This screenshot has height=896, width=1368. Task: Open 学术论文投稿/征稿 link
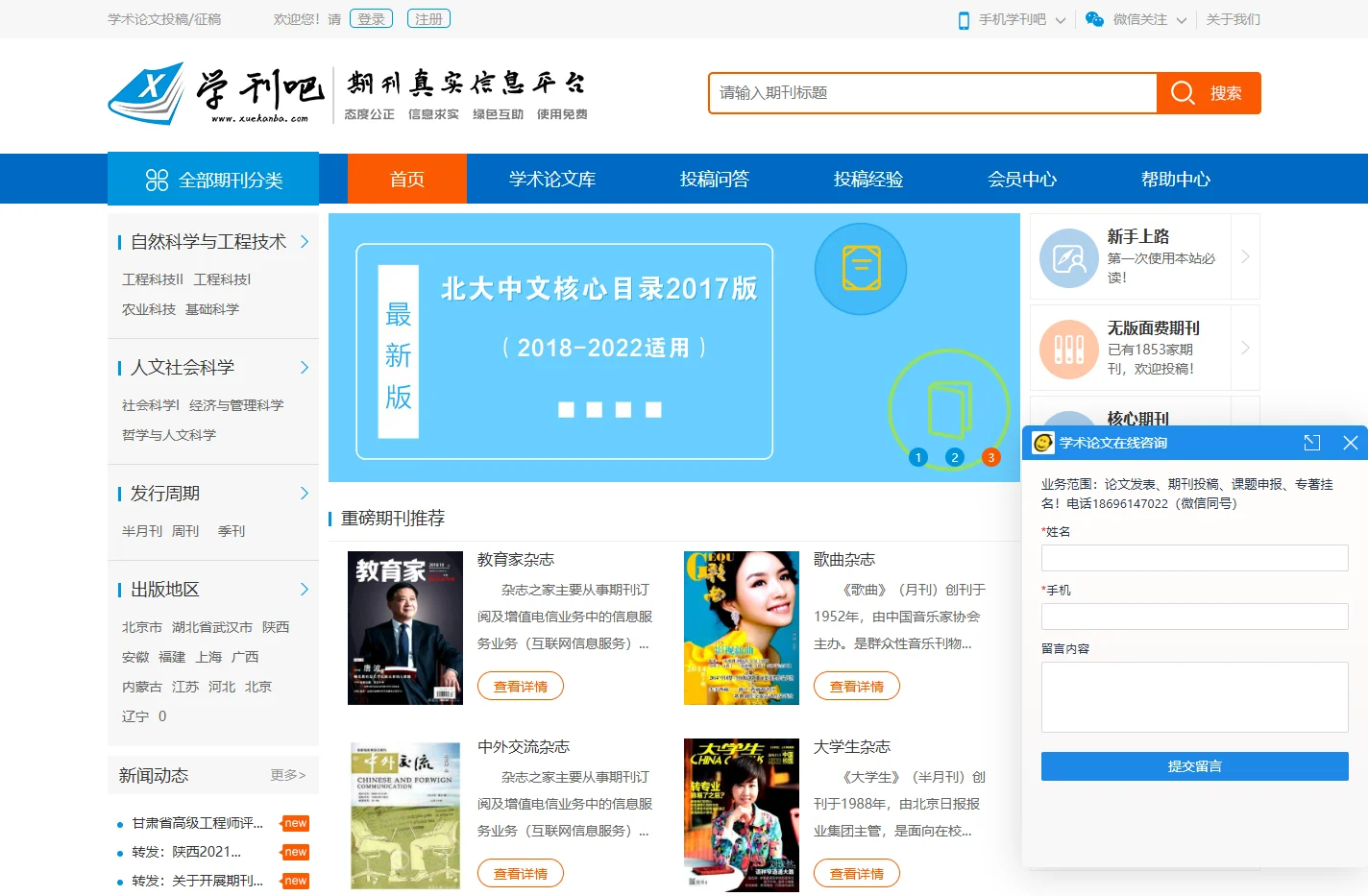164,19
